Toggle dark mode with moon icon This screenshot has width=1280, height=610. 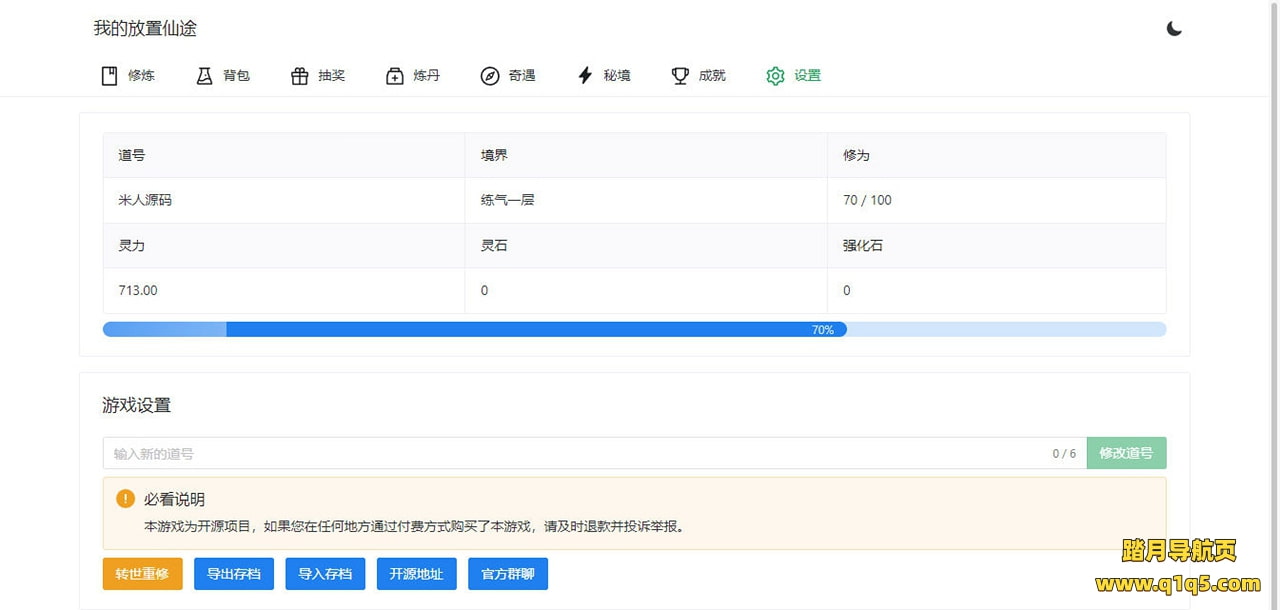[x=1174, y=29]
